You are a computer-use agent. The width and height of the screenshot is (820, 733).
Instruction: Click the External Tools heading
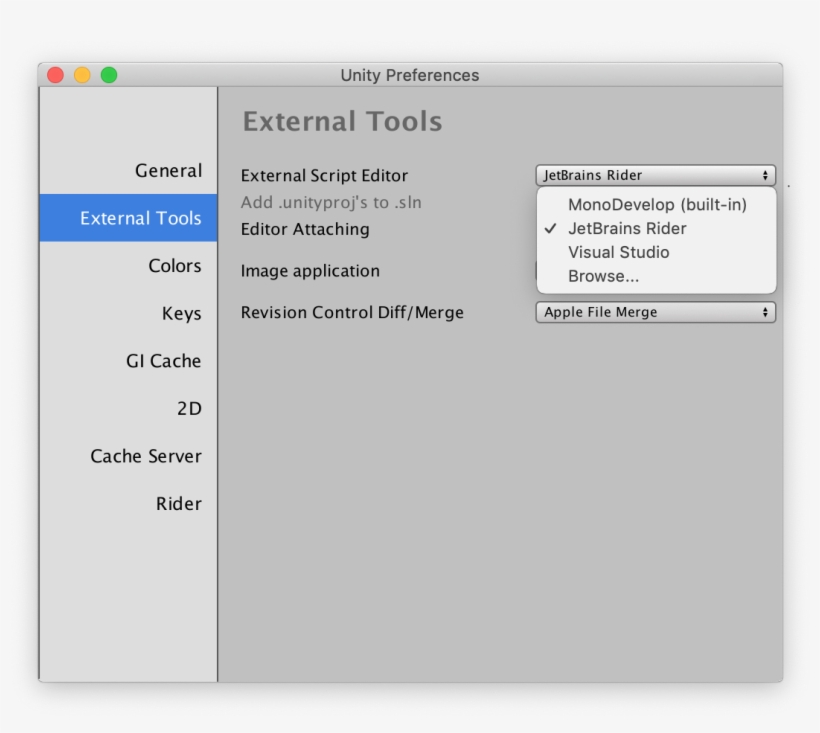click(x=343, y=121)
